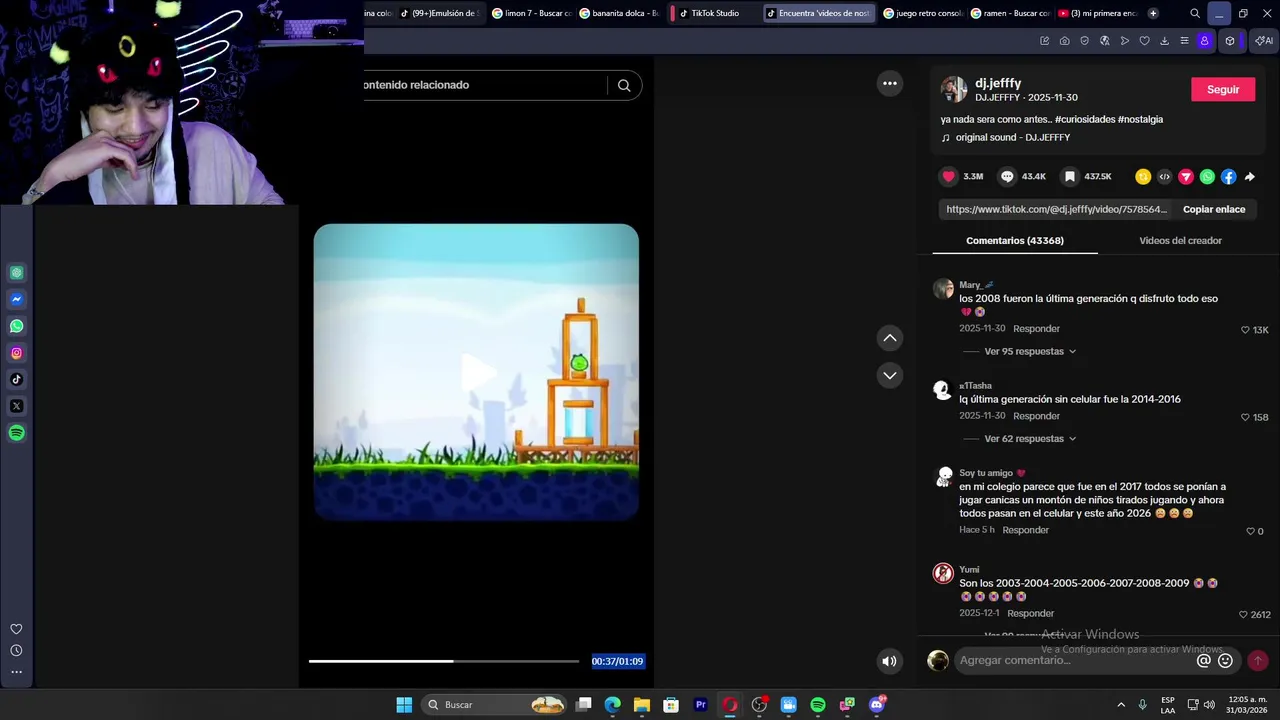The image size is (1280, 720).
Task: Click the Angry Birds video to play
Action: pos(476,372)
